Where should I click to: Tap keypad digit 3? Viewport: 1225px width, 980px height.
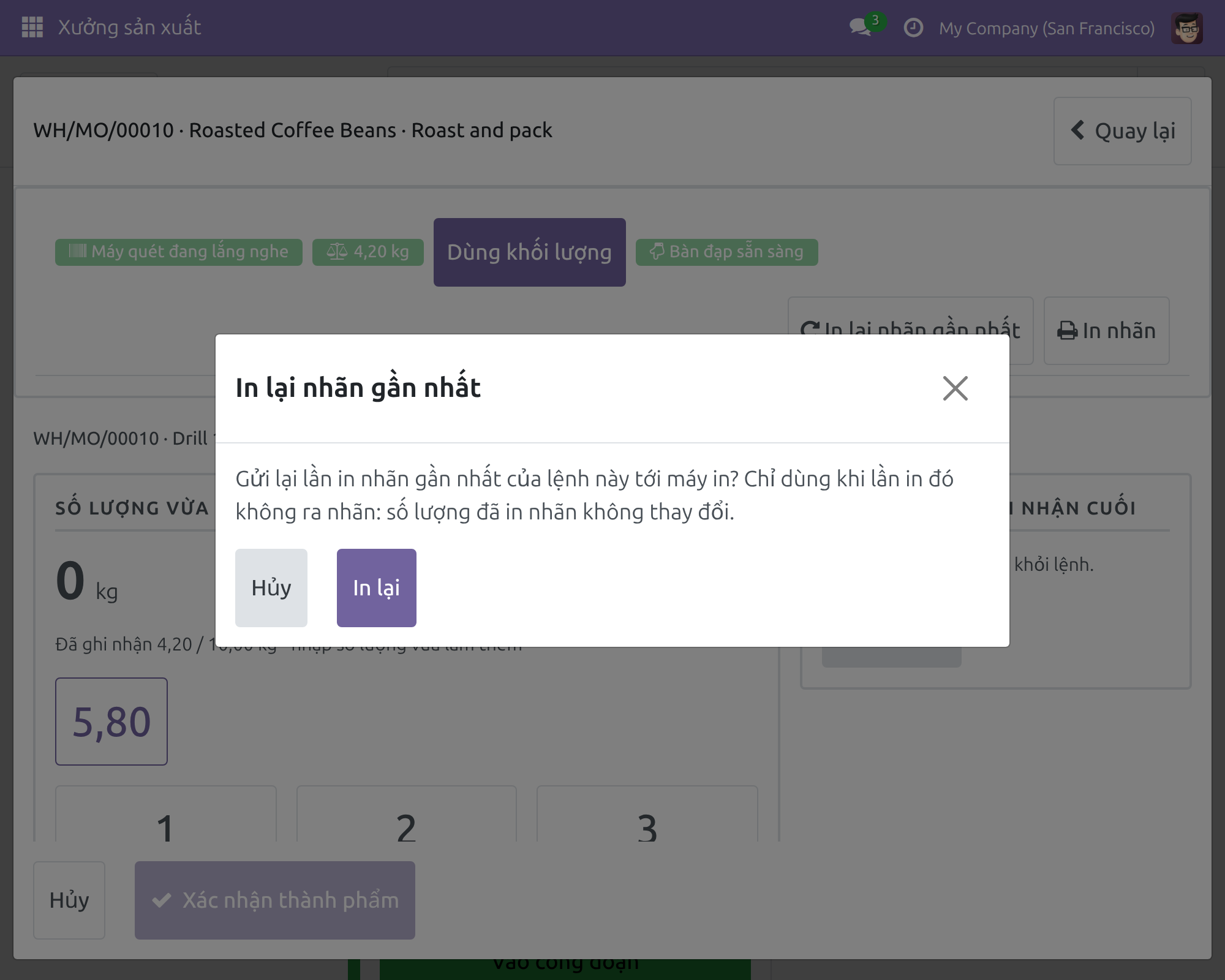coord(647,815)
